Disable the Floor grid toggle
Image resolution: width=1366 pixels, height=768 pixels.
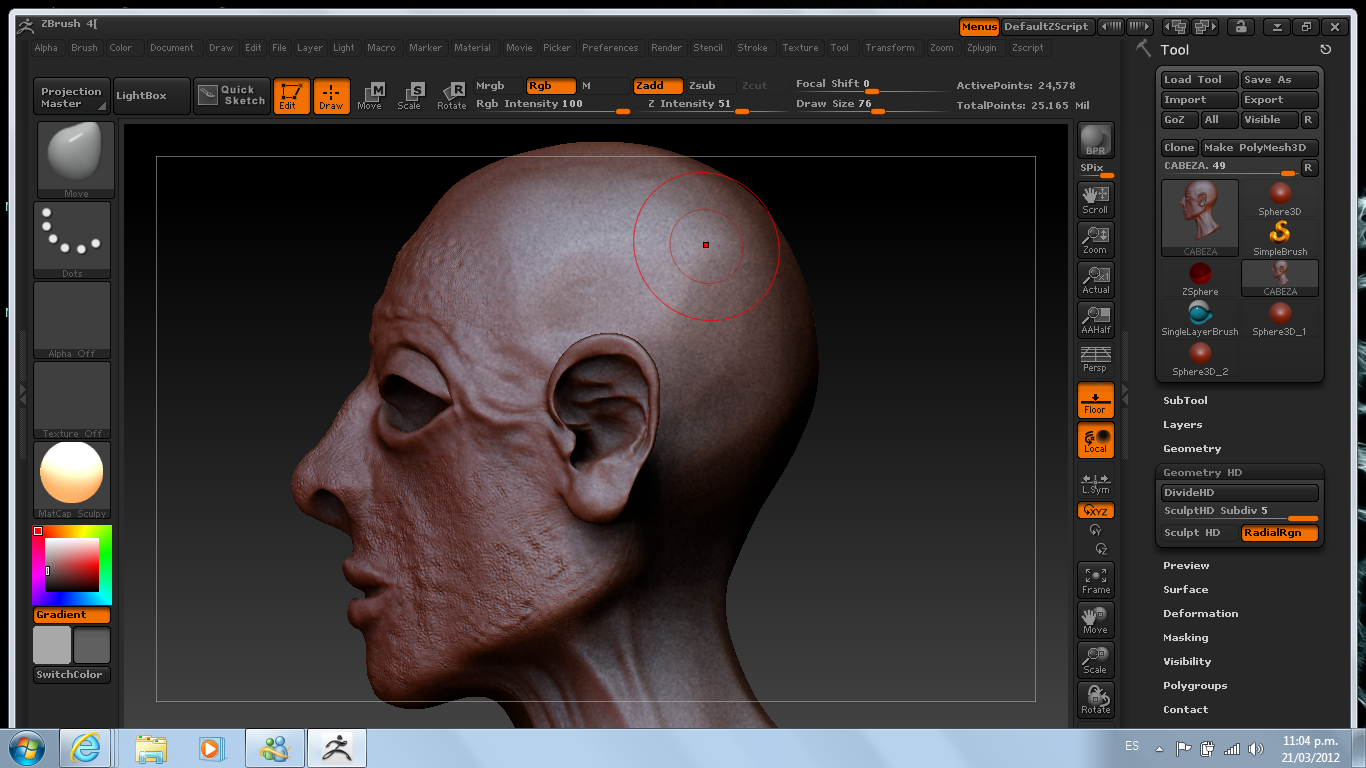[1095, 400]
